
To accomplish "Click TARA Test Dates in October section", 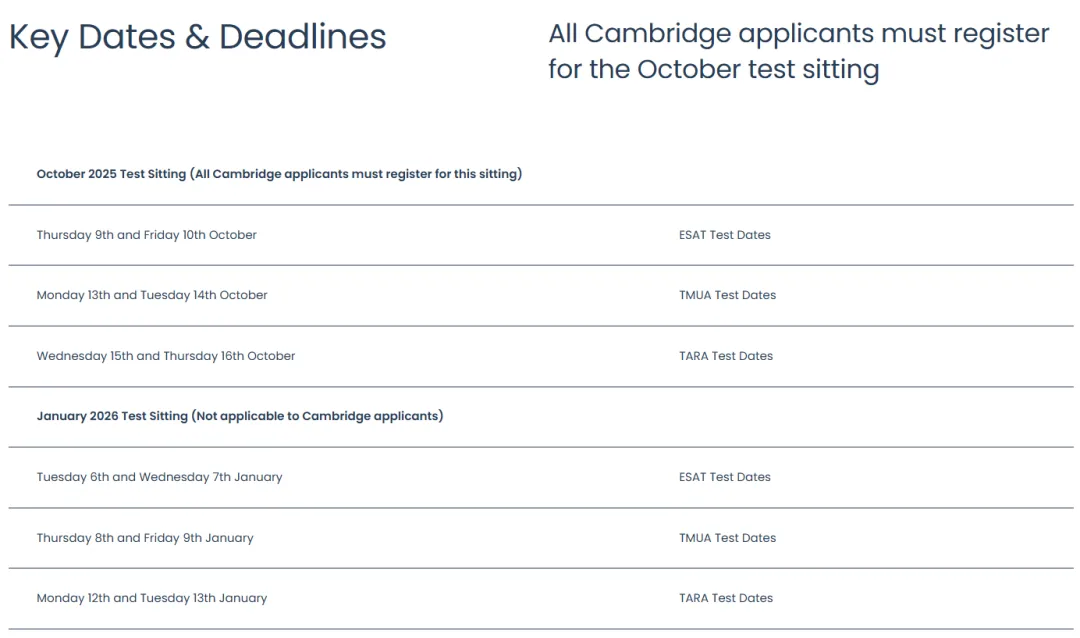I will coord(726,356).
